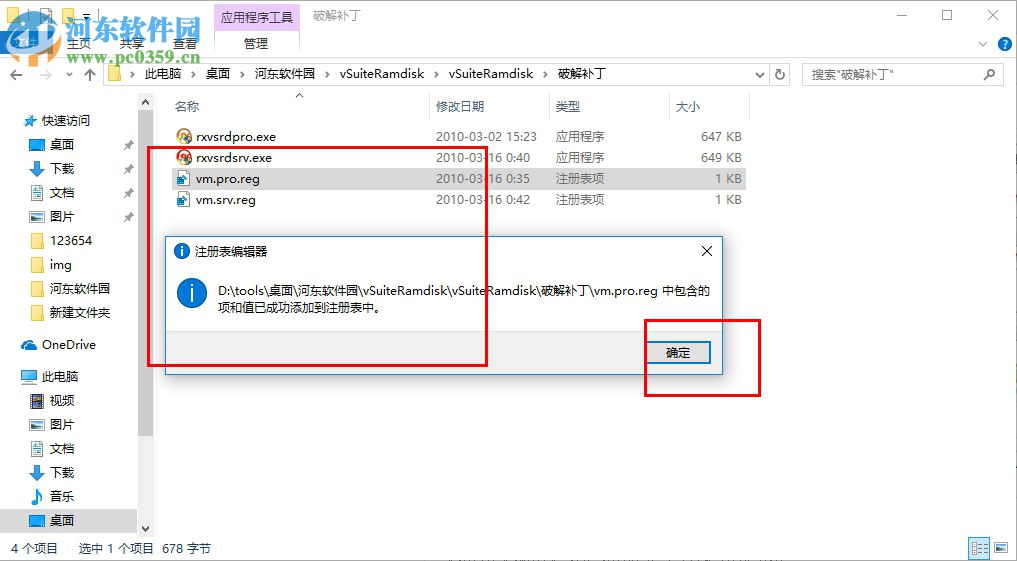Click the 2010-03-02 15:23 date cell
This screenshot has height=561, width=1017.
tap(486, 137)
